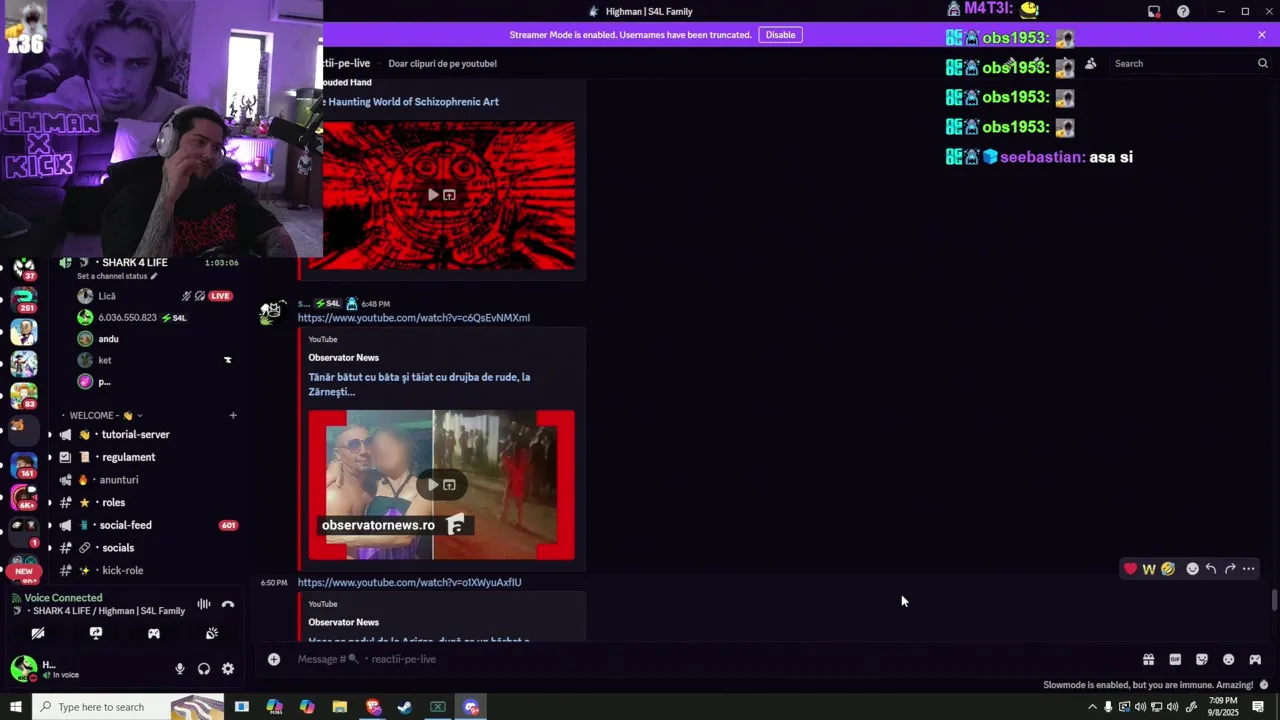The height and width of the screenshot is (720, 1280).
Task: Open gift Nitro icon in chat bar
Action: tap(1148, 660)
